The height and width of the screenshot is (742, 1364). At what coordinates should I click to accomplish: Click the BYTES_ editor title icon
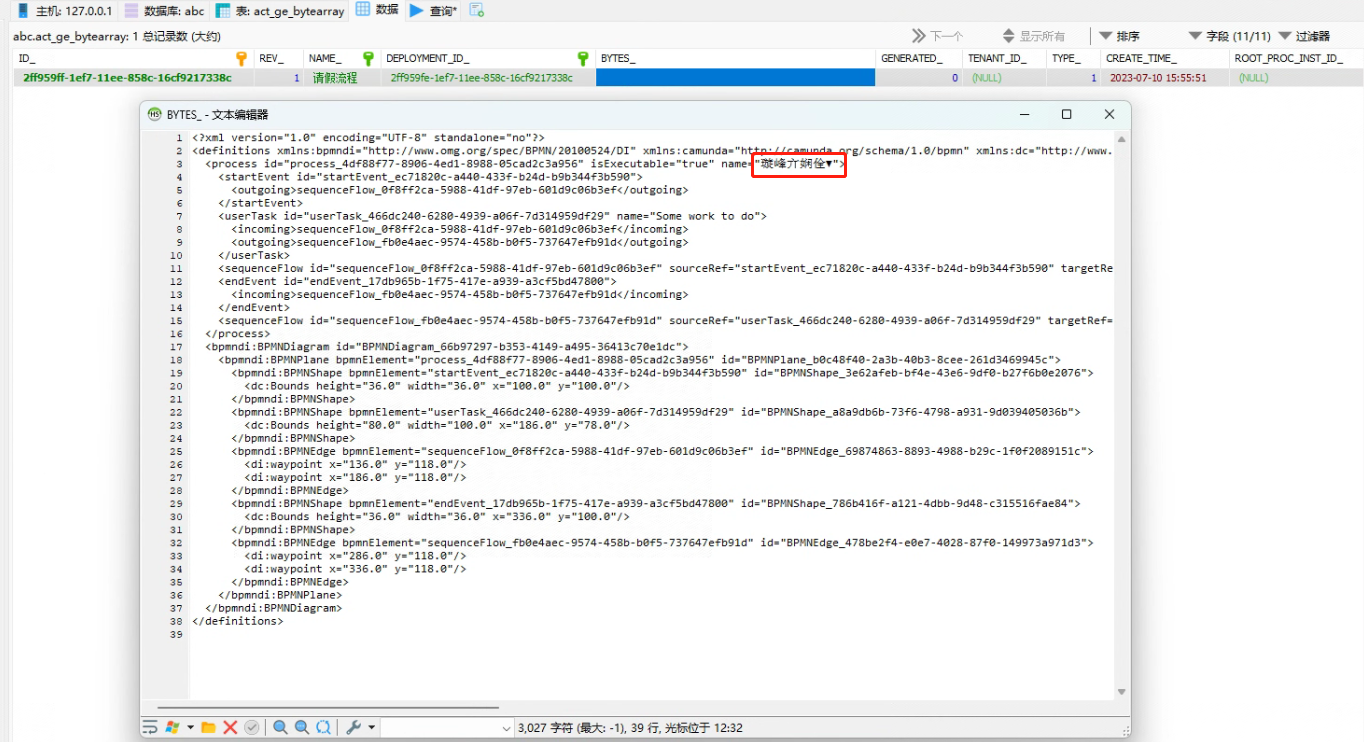point(154,114)
